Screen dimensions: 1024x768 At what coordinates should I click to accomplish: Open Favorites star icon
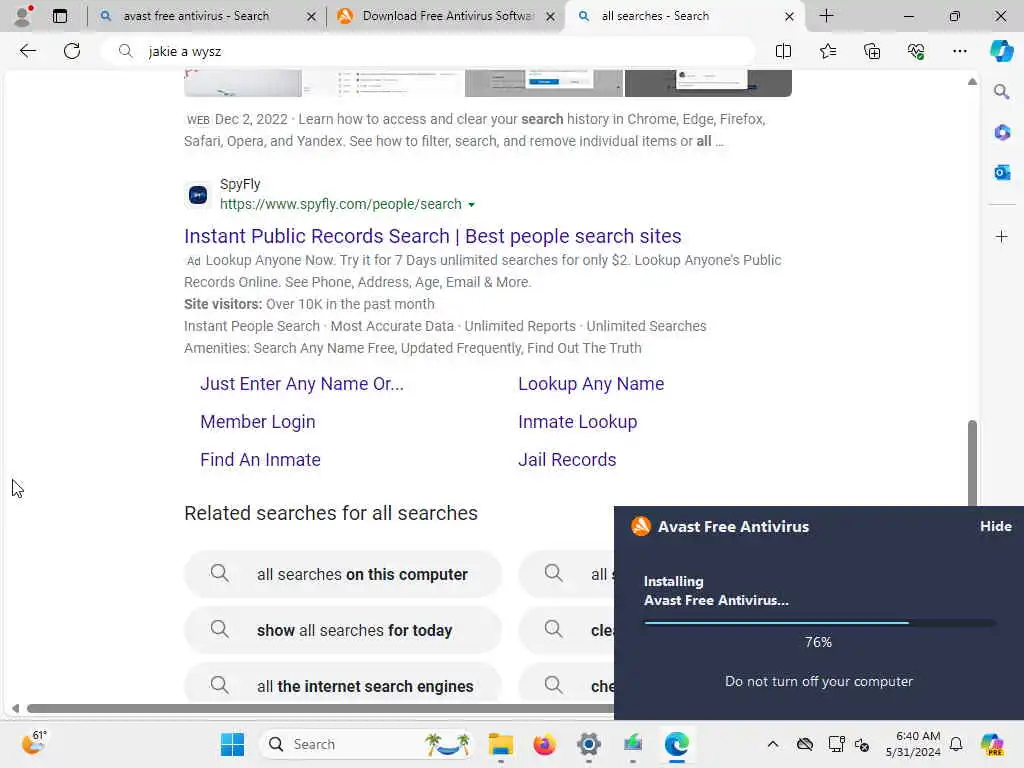827,51
